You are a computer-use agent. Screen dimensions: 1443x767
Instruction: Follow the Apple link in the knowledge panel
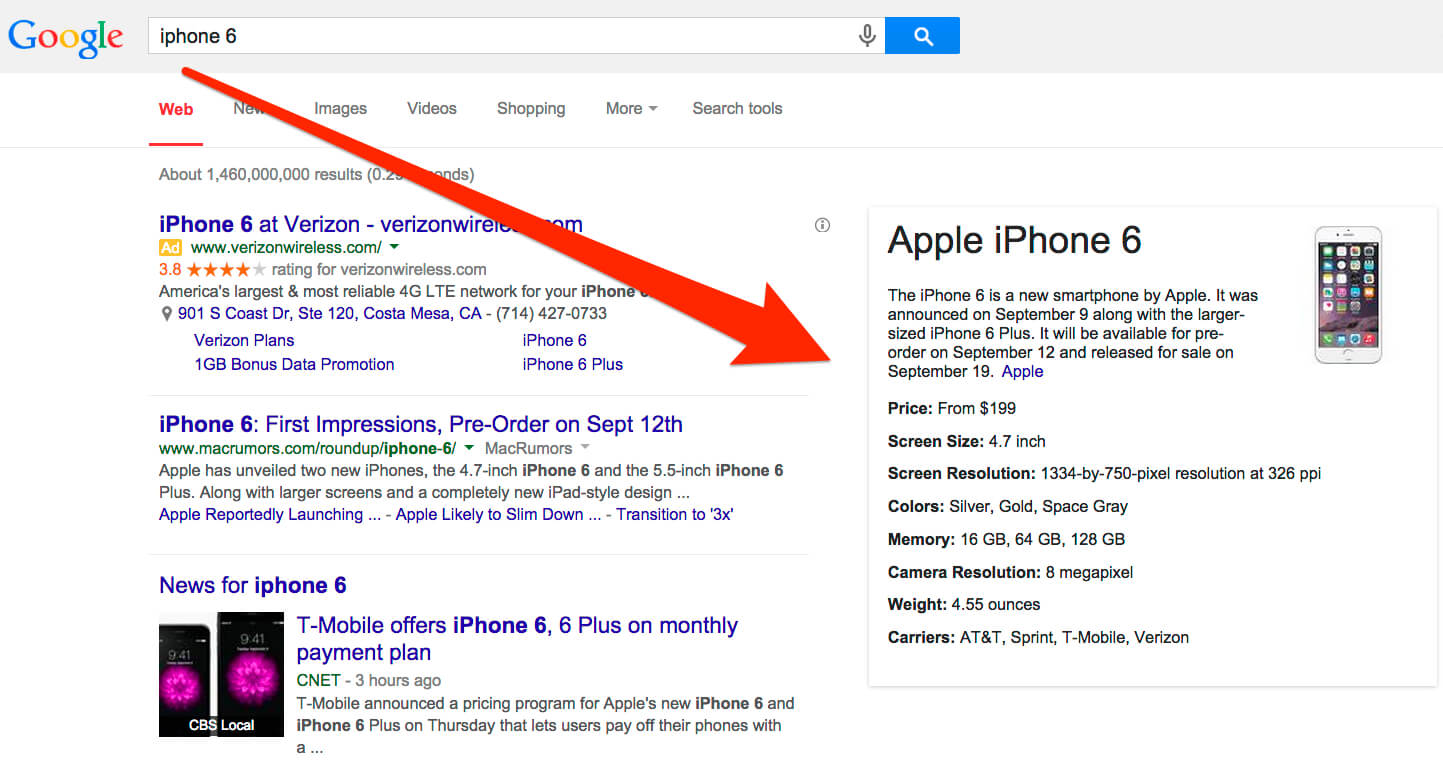(x=1023, y=371)
